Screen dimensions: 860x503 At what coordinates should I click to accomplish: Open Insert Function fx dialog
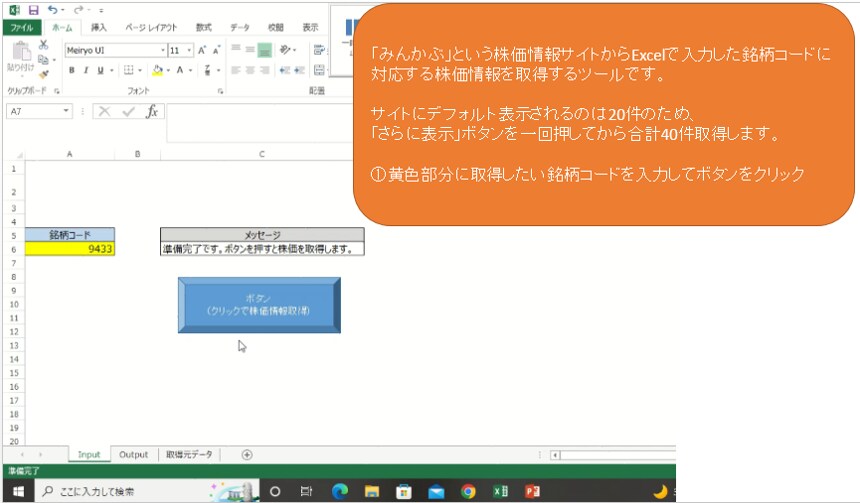152,112
